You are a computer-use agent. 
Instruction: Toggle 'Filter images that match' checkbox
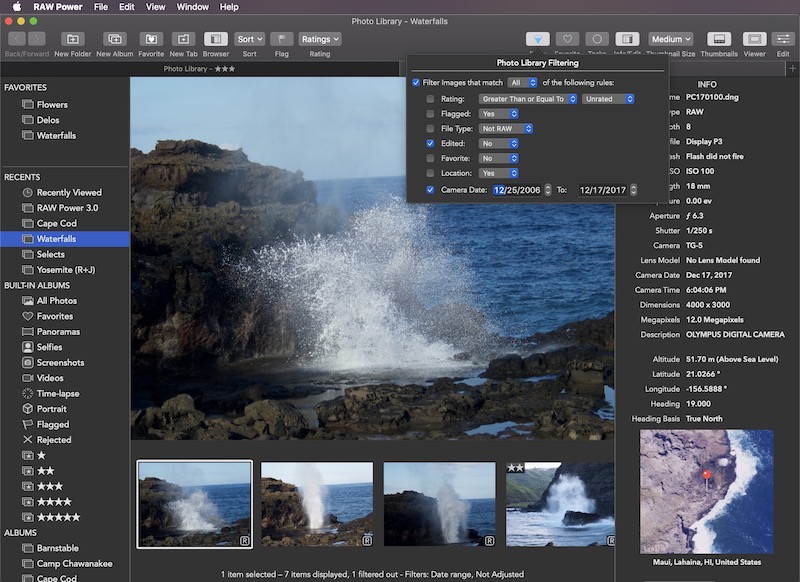(416, 83)
